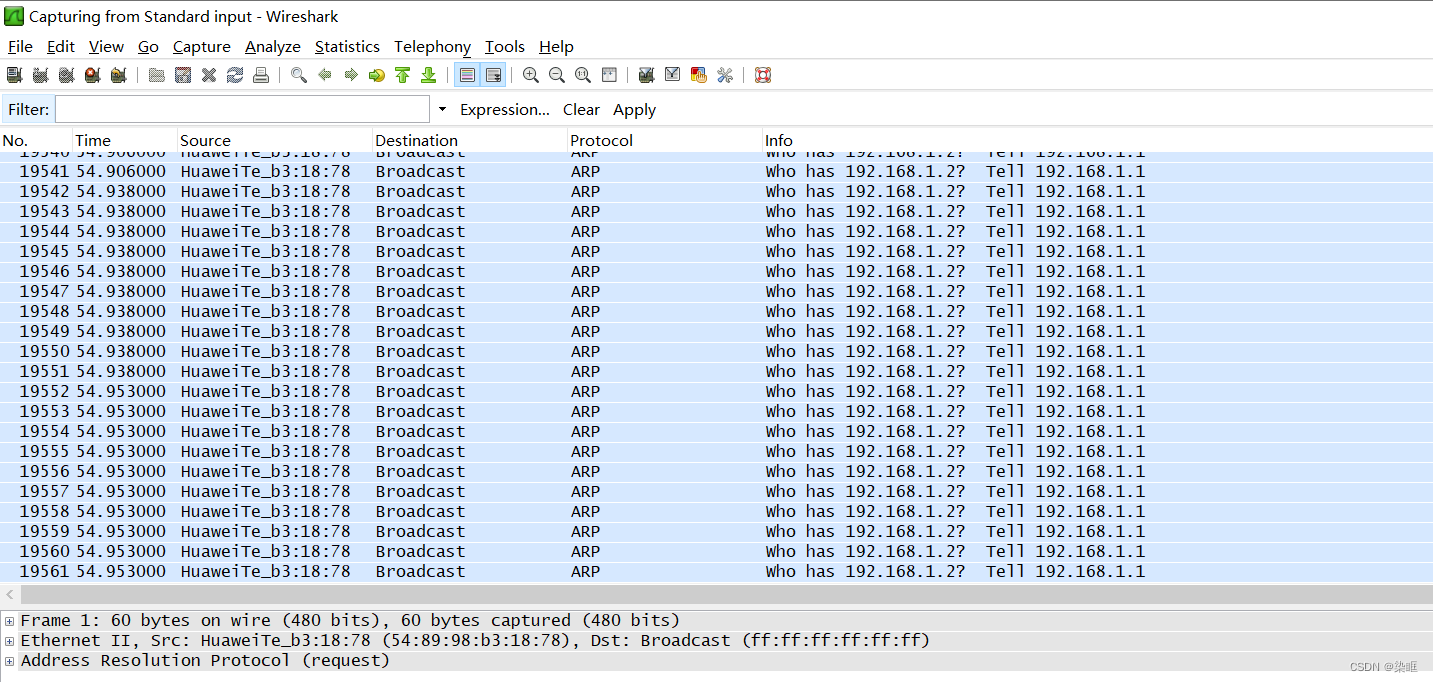
Task: Select packet number 19541 row
Action: pyautogui.click(x=716, y=171)
